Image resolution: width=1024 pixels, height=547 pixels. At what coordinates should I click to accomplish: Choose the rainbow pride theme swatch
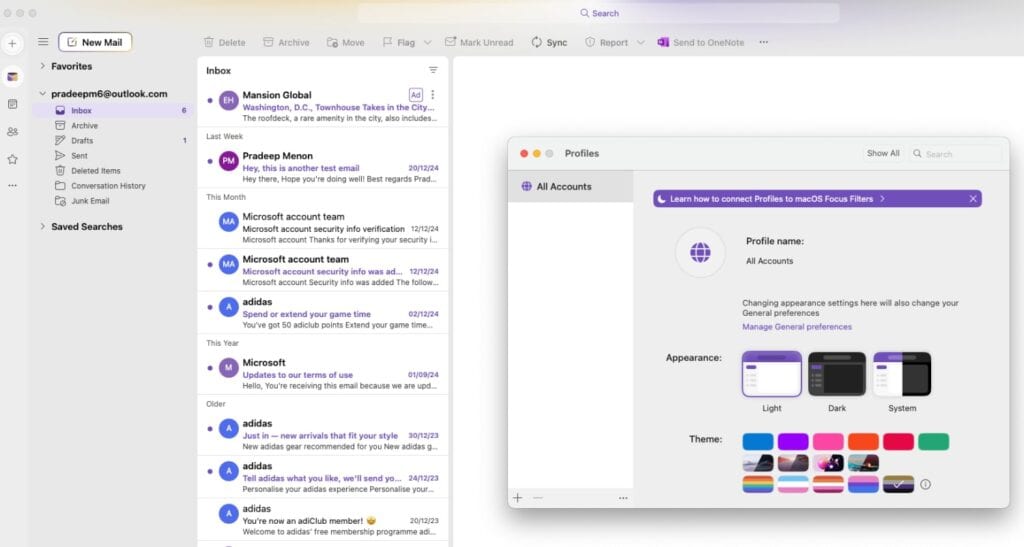[758, 484]
